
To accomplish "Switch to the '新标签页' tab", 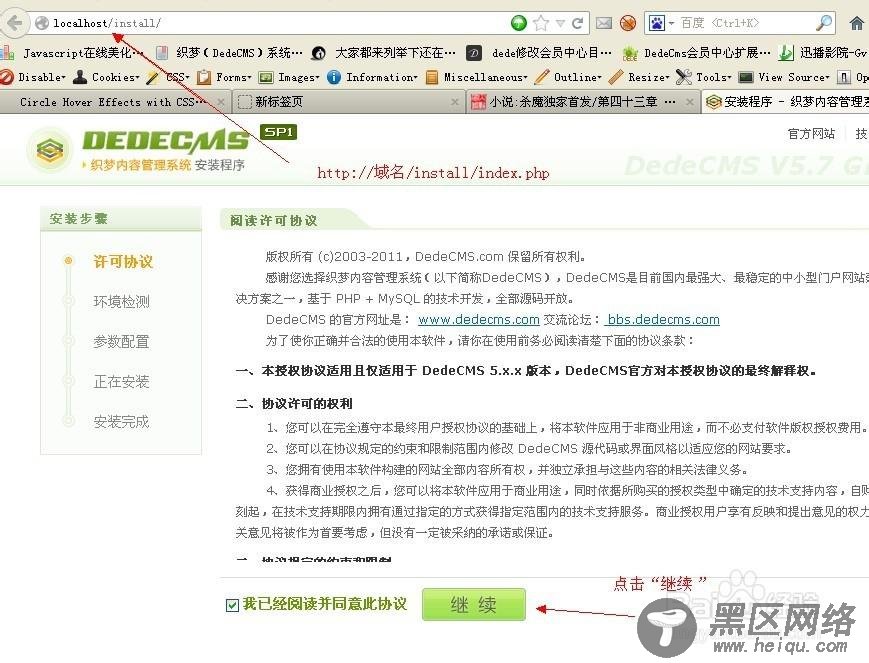I will (x=348, y=102).
